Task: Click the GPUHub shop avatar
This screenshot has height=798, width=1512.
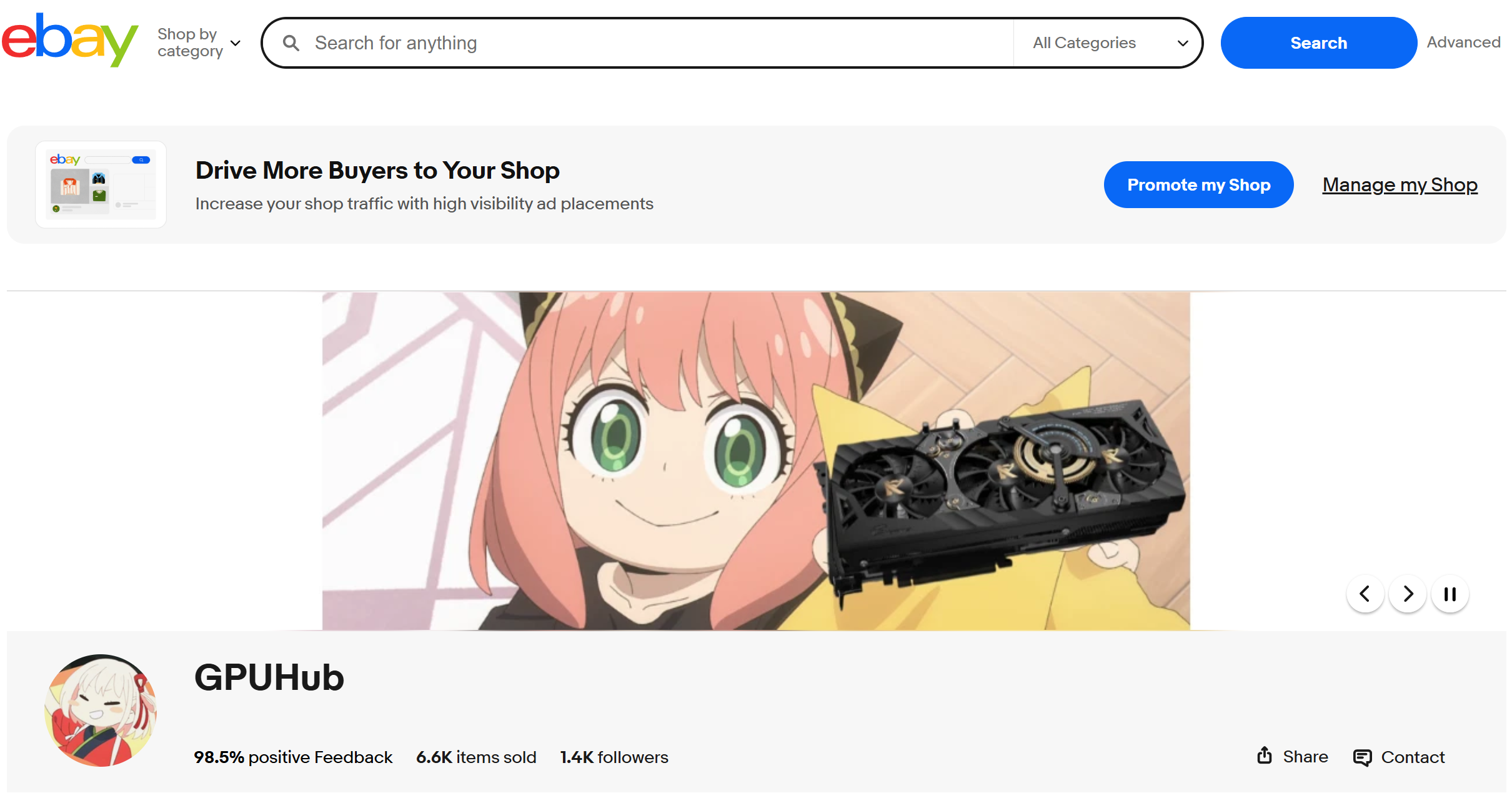Action: point(101,711)
